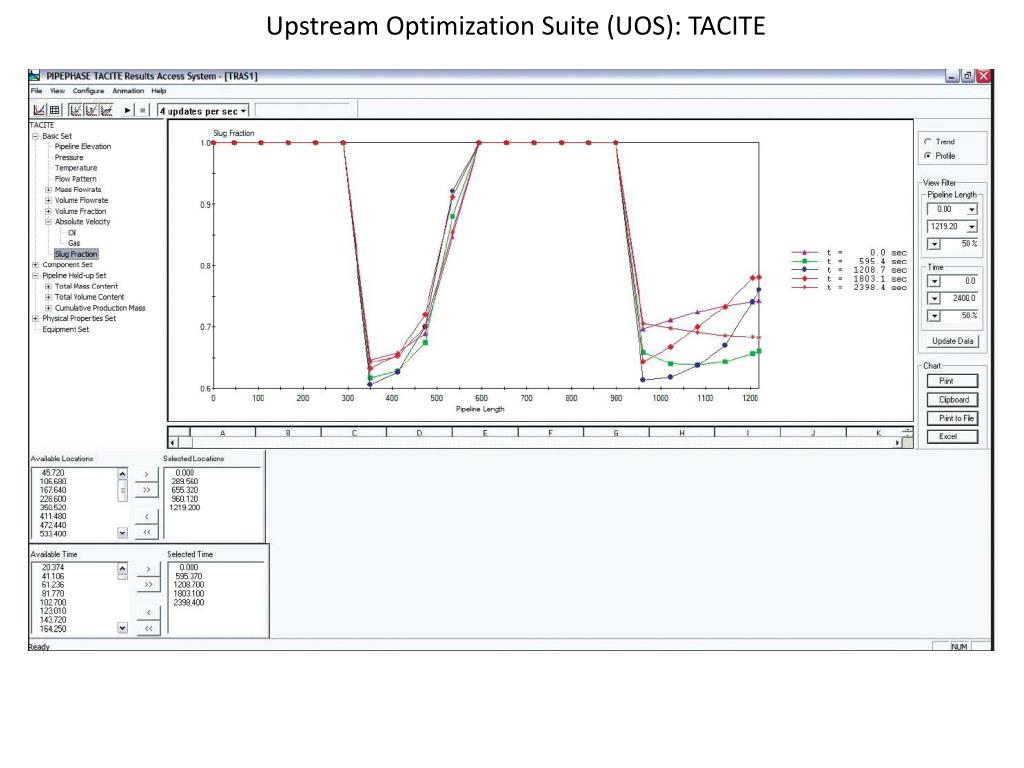Select Temperature in the tree
This screenshot has width=1024, height=768.
point(76,168)
